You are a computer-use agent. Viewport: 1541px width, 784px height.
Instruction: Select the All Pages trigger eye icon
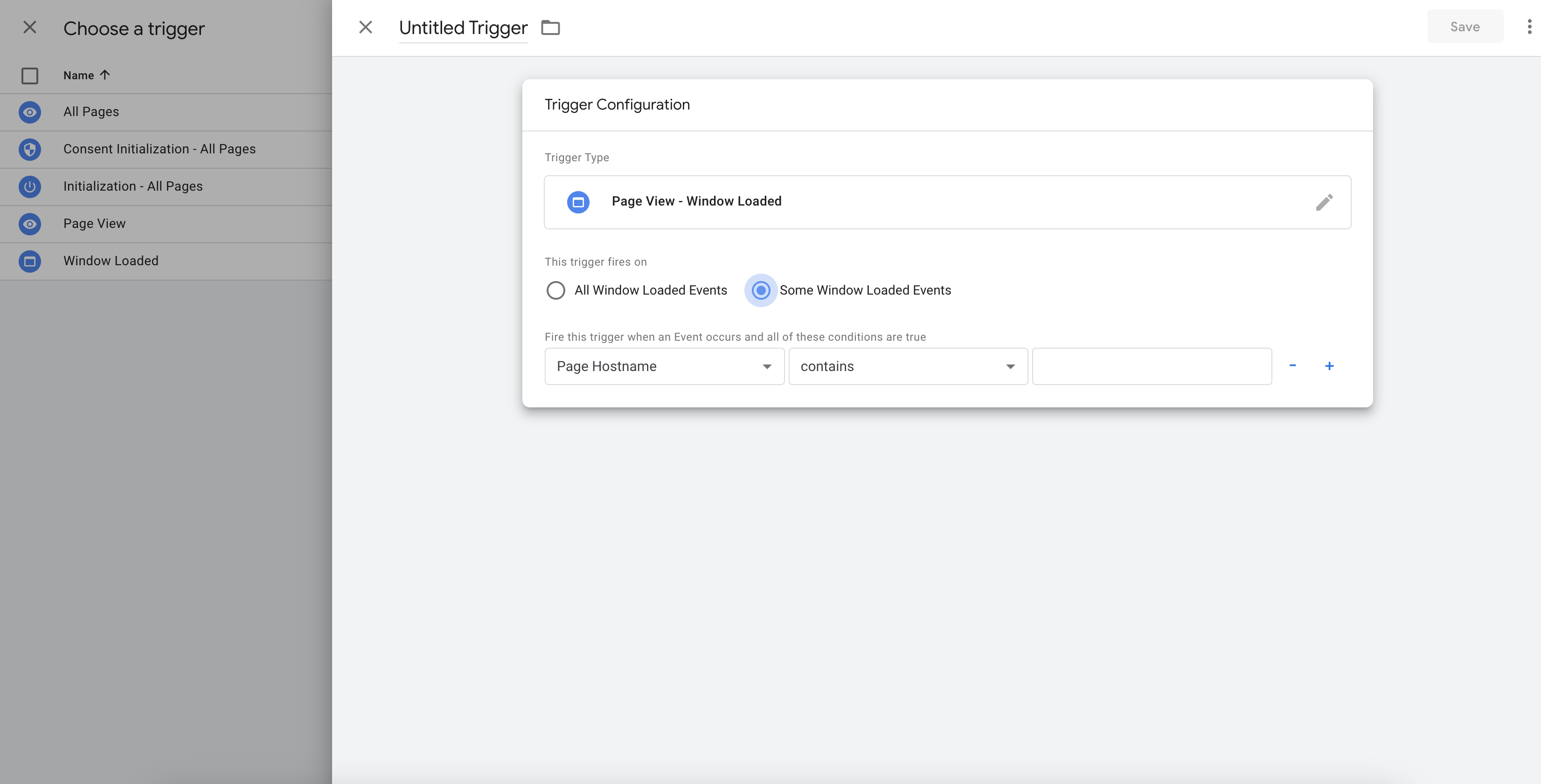[30, 112]
